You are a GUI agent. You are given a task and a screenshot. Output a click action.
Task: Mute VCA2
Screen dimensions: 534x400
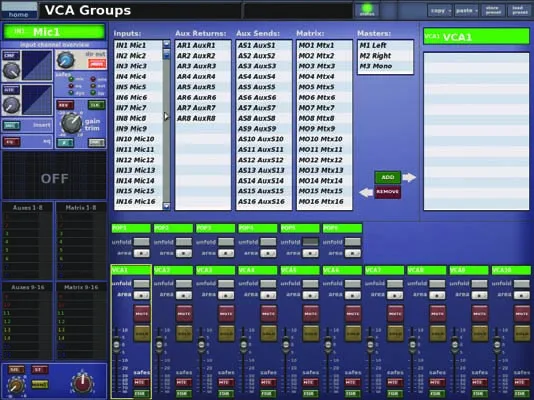point(184,314)
